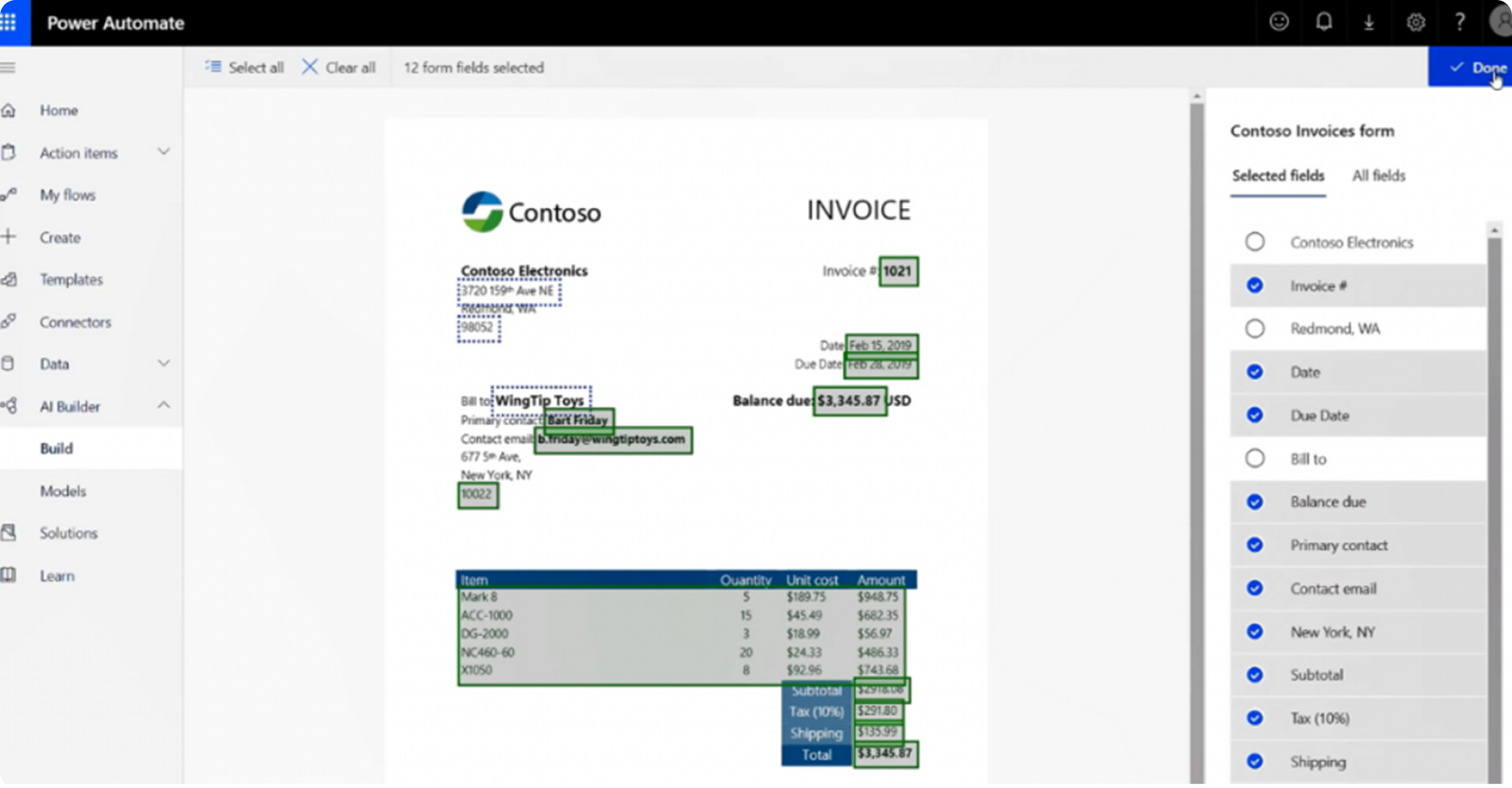Select the $291.80 tax value box
This screenshot has width=1512, height=788.
click(877, 711)
